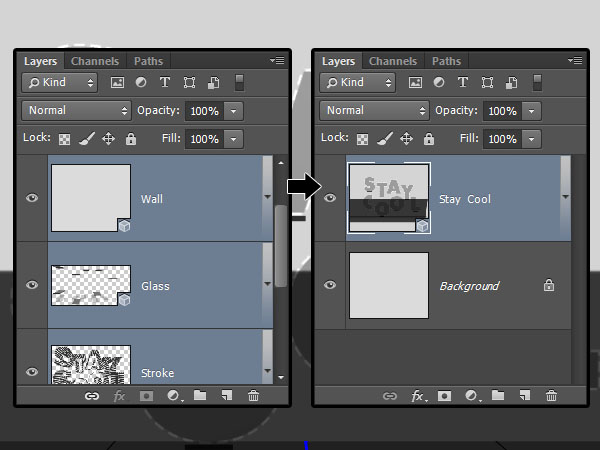Click left panel layers scrollbar thumb
This screenshot has height=450, width=600.
(281, 246)
